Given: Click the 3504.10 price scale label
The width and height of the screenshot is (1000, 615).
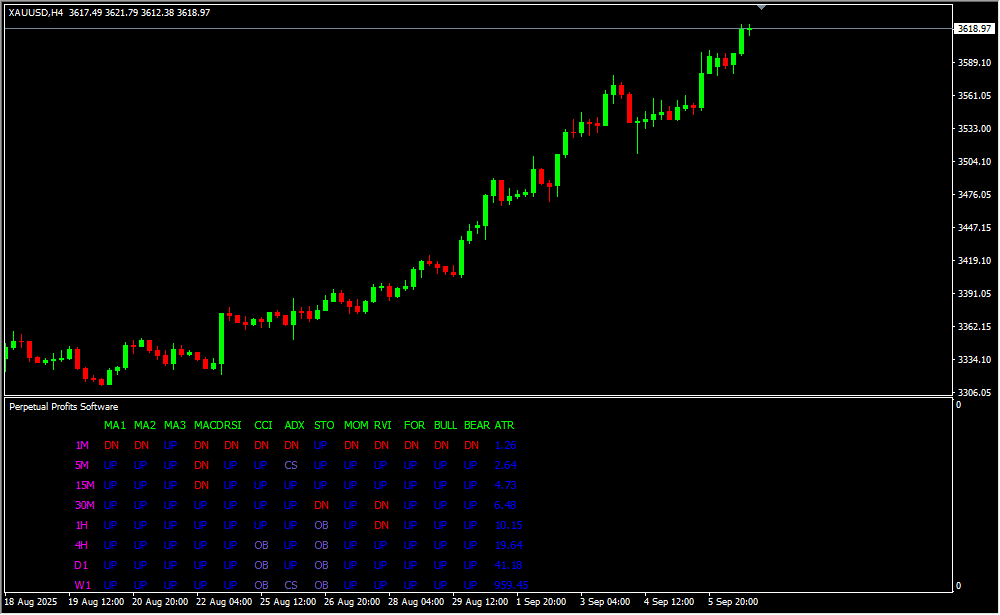Looking at the screenshot, I should click(x=974, y=162).
